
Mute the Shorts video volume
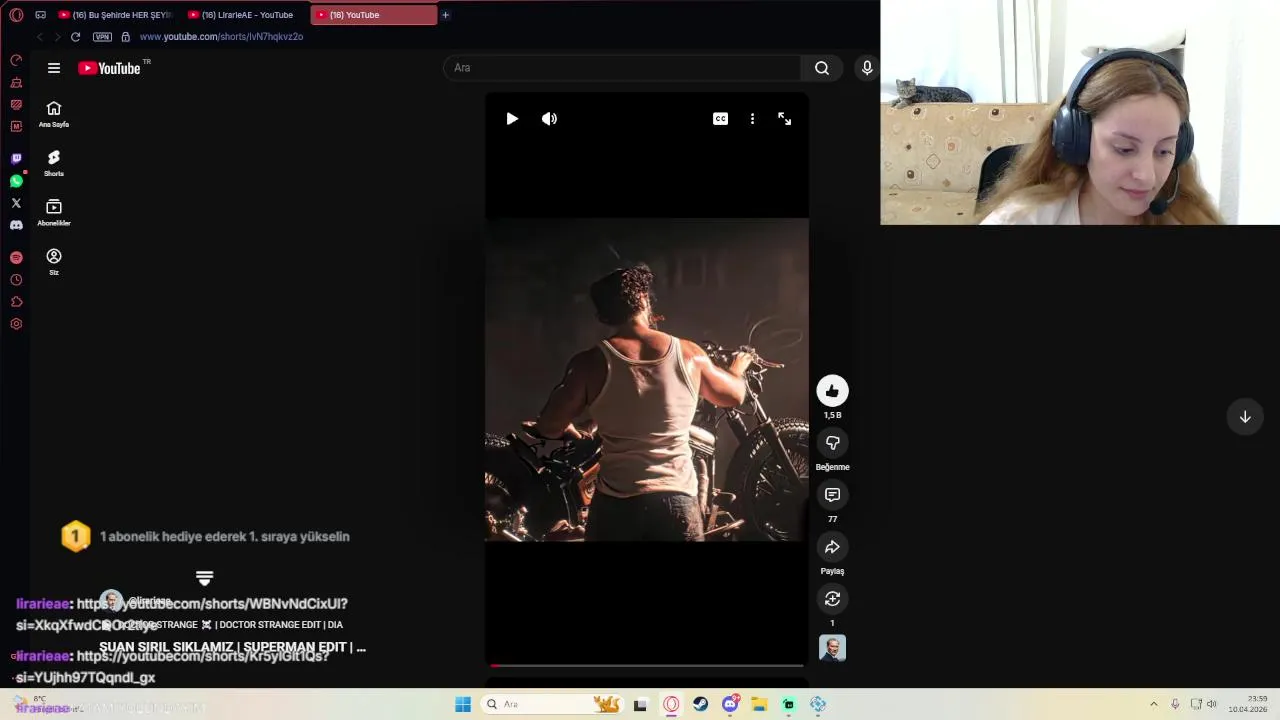[x=549, y=119]
